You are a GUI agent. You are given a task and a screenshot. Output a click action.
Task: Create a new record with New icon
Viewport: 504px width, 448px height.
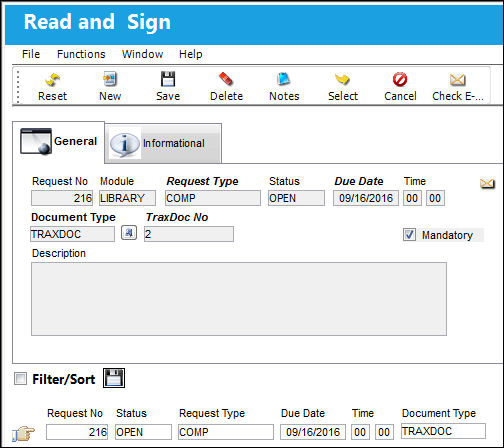(x=110, y=79)
